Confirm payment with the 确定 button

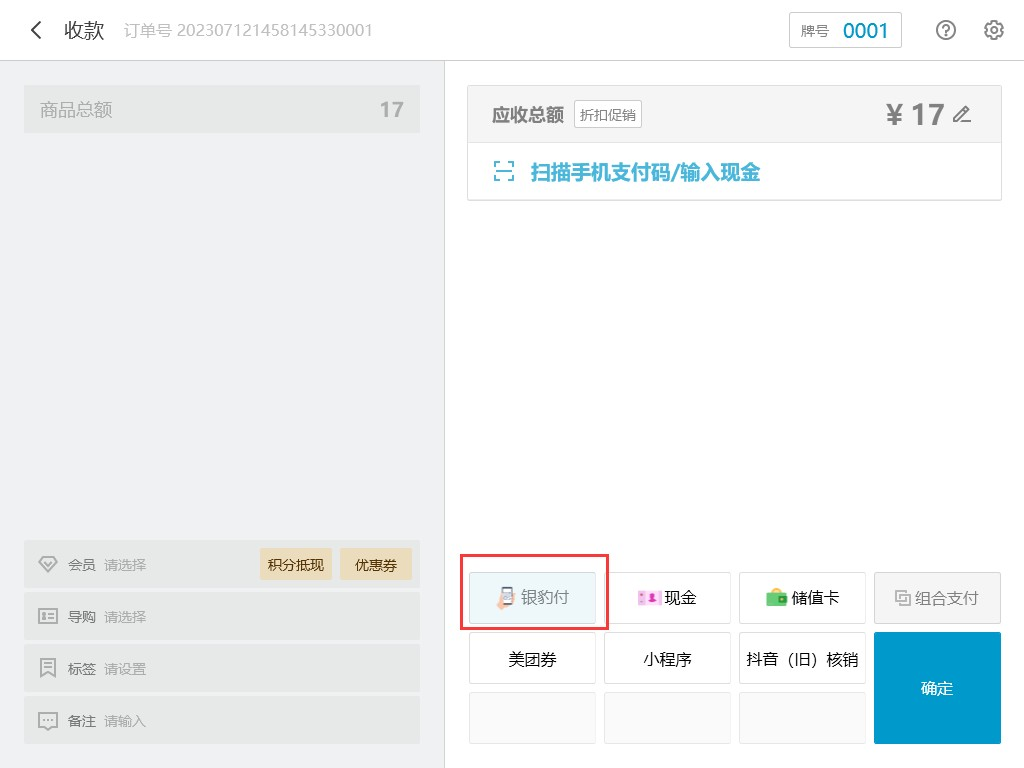[937, 688]
